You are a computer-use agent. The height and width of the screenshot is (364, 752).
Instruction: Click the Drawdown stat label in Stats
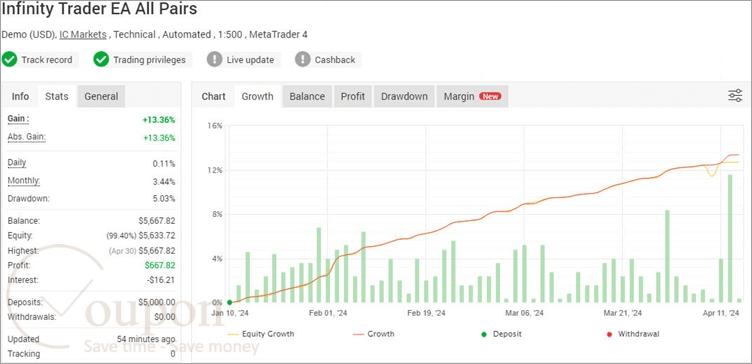(28, 198)
